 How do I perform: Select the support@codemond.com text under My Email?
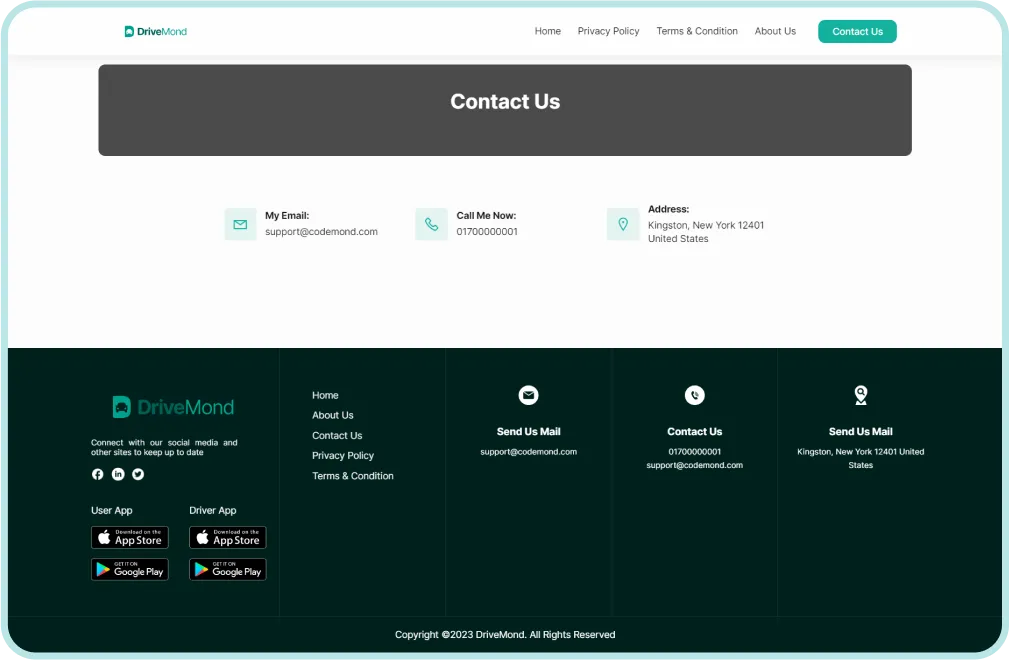321,232
